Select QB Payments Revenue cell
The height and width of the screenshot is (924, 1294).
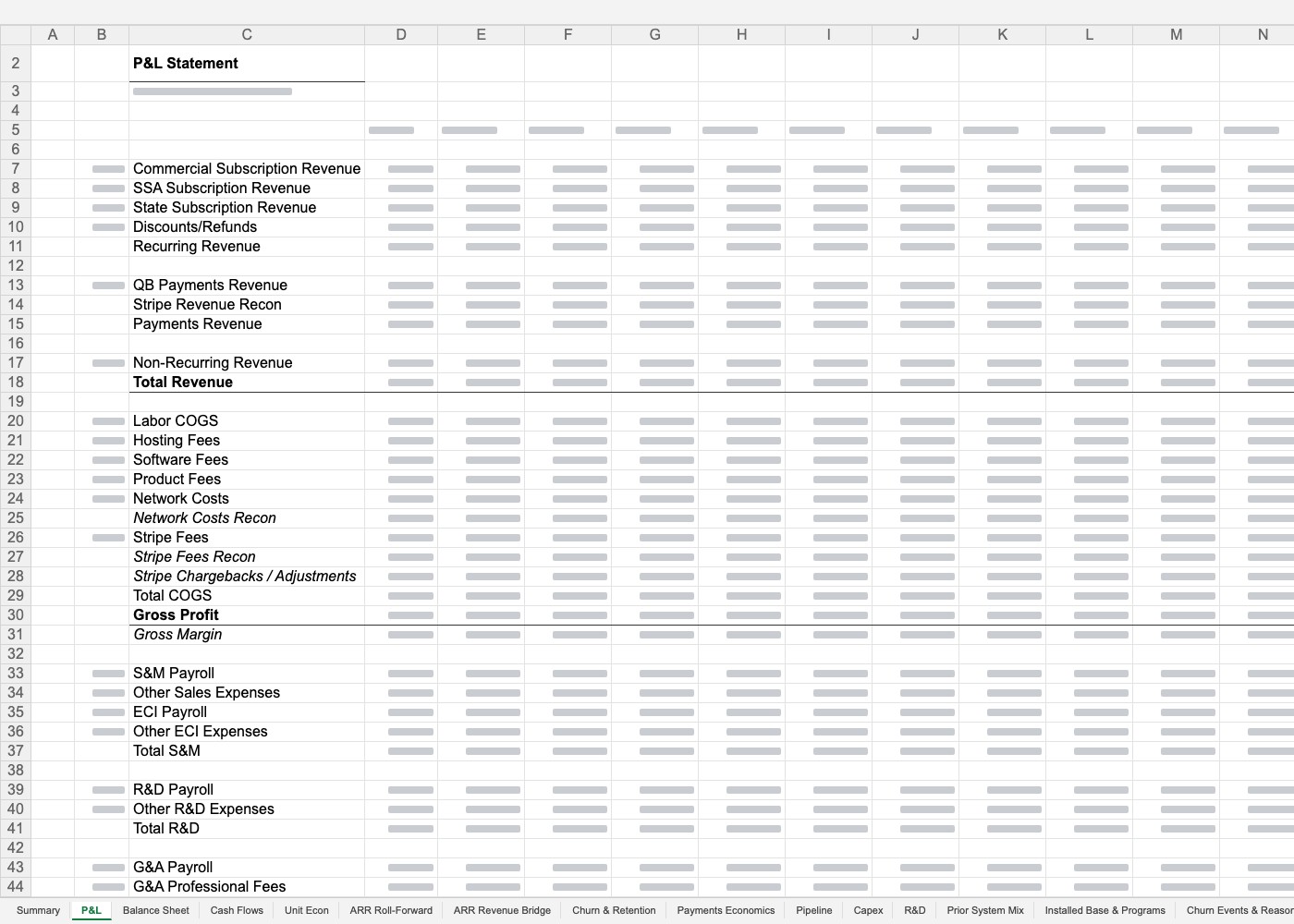[x=247, y=286]
